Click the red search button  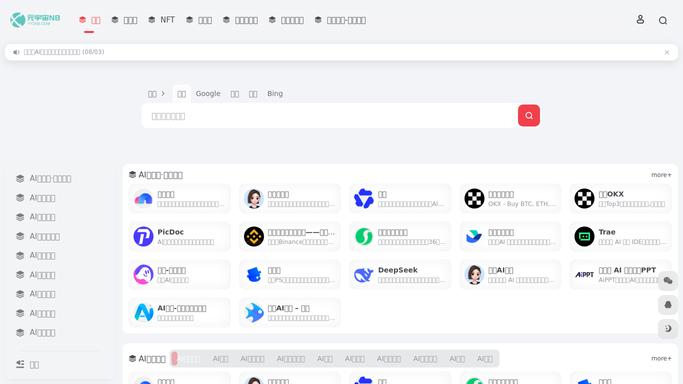(x=529, y=115)
